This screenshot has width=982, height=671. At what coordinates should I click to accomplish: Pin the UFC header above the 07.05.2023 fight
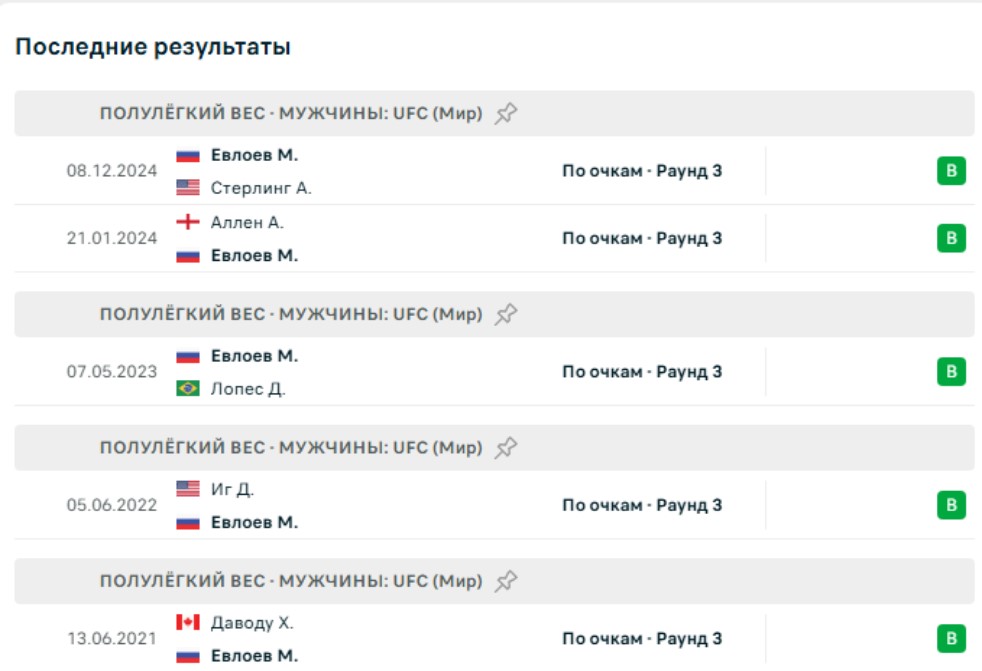click(x=506, y=314)
